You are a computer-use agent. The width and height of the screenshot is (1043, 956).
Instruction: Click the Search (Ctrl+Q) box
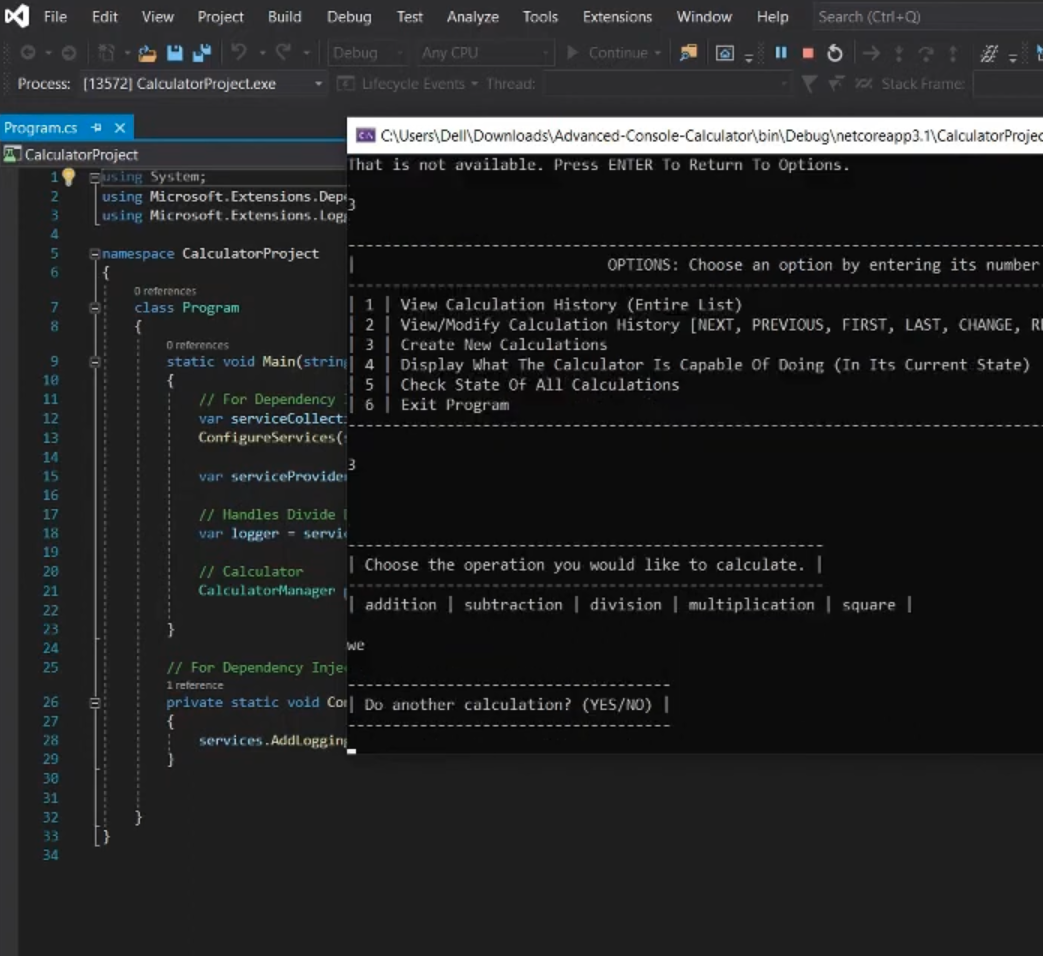tap(927, 17)
